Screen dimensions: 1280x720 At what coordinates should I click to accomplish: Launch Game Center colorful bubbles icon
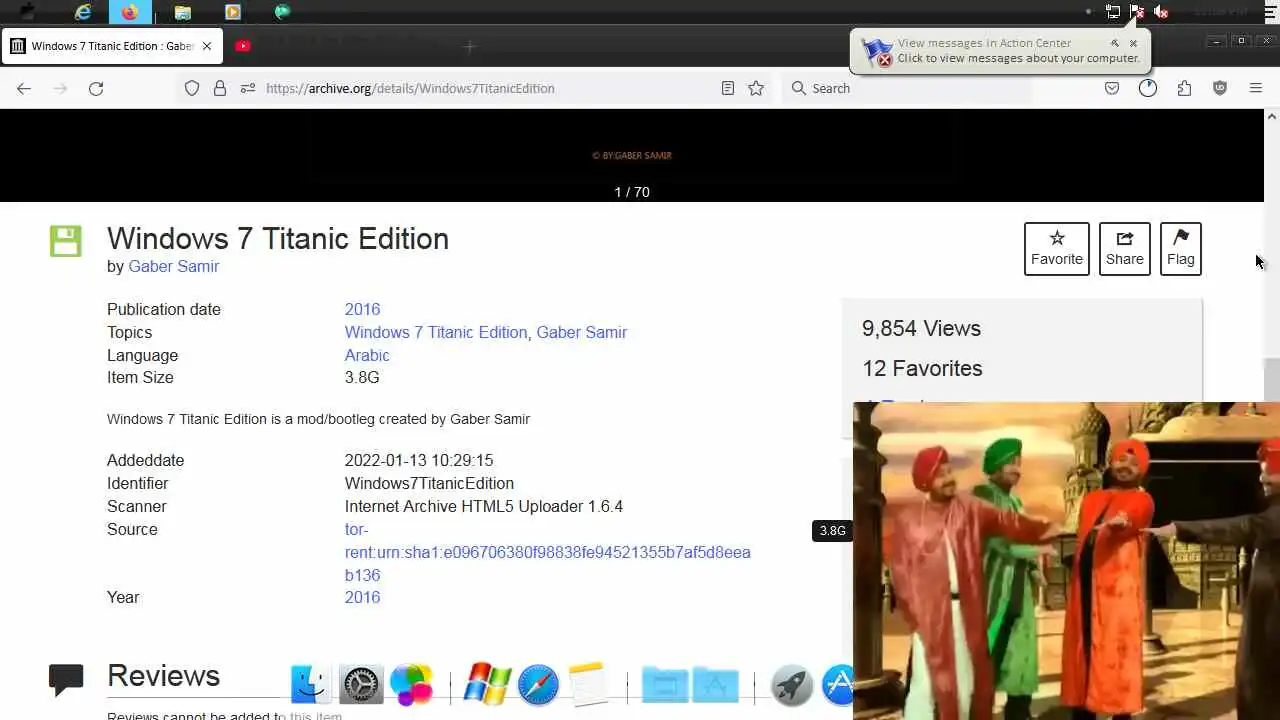tap(411, 685)
